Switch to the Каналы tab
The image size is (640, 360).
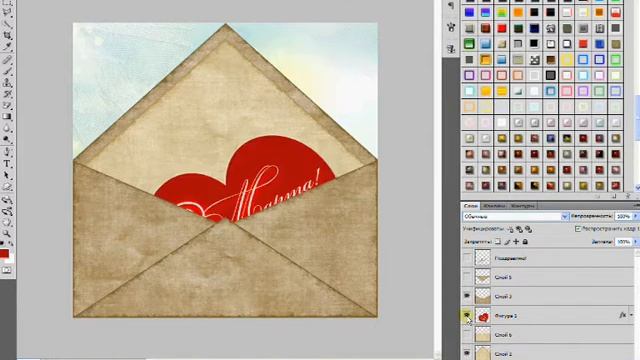tap(493, 206)
